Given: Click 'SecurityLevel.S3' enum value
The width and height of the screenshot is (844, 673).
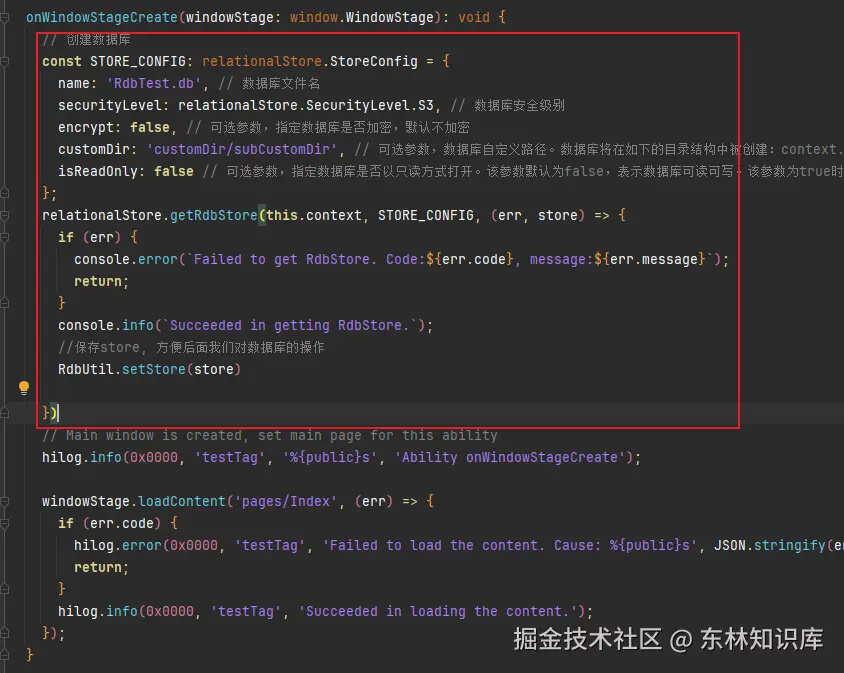Looking at the screenshot, I should (x=370, y=106).
